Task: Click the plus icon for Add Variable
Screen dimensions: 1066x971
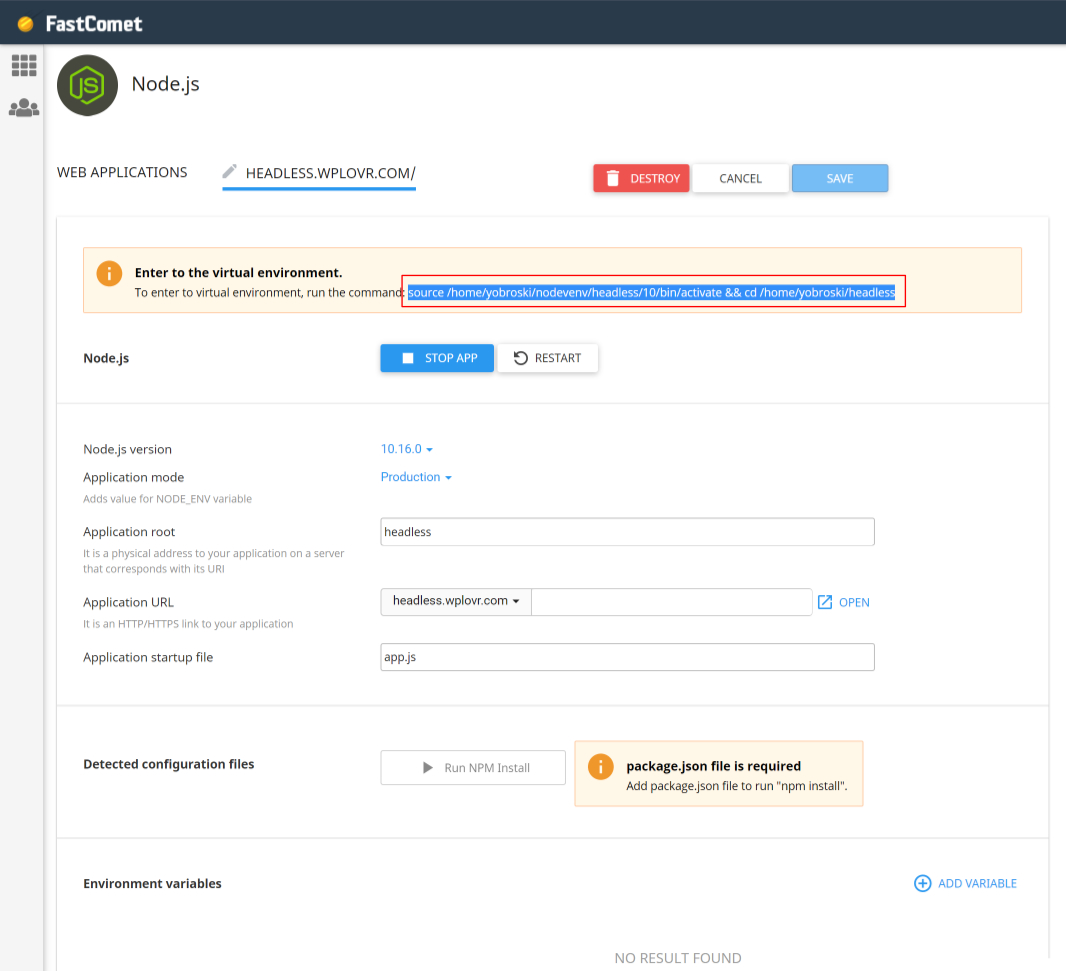Action: pos(922,883)
